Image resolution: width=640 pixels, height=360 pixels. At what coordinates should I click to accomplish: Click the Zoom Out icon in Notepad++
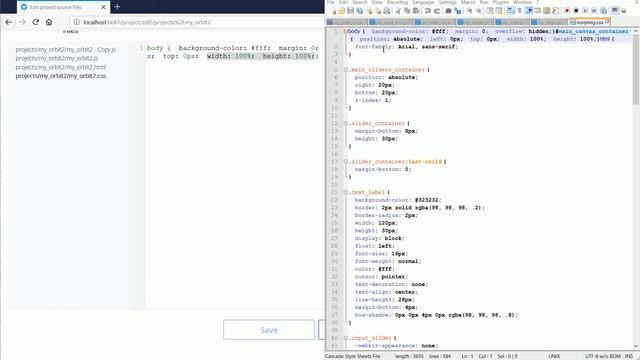(478, 11)
